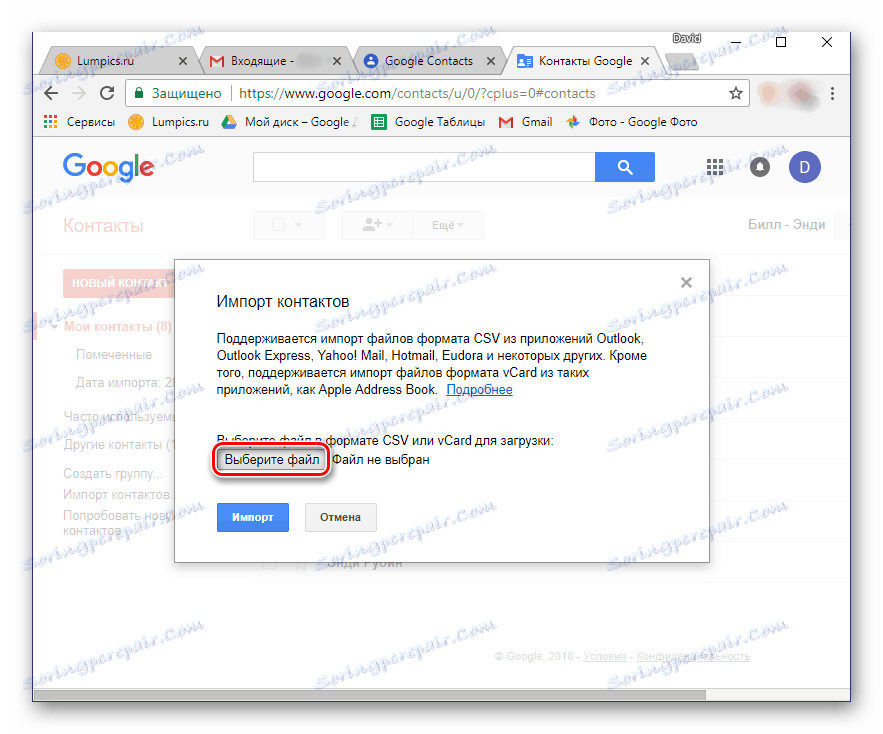Viewport: 883px width, 734px height.
Task: Click the Отмена button
Action: coord(340,517)
